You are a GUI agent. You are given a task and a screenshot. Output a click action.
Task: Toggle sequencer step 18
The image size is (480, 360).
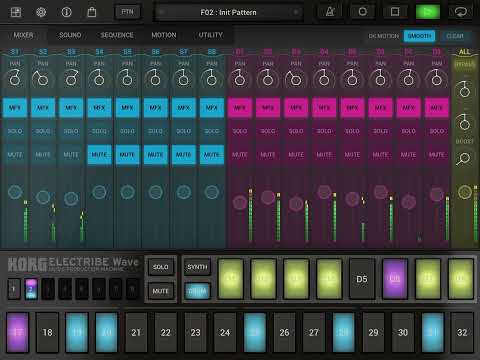coord(47,332)
